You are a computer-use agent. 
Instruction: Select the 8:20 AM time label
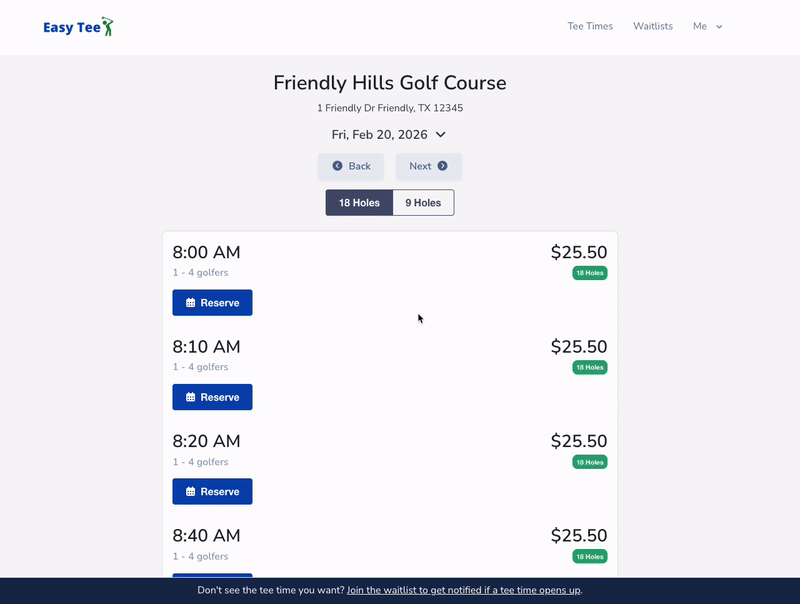[x=204, y=441]
